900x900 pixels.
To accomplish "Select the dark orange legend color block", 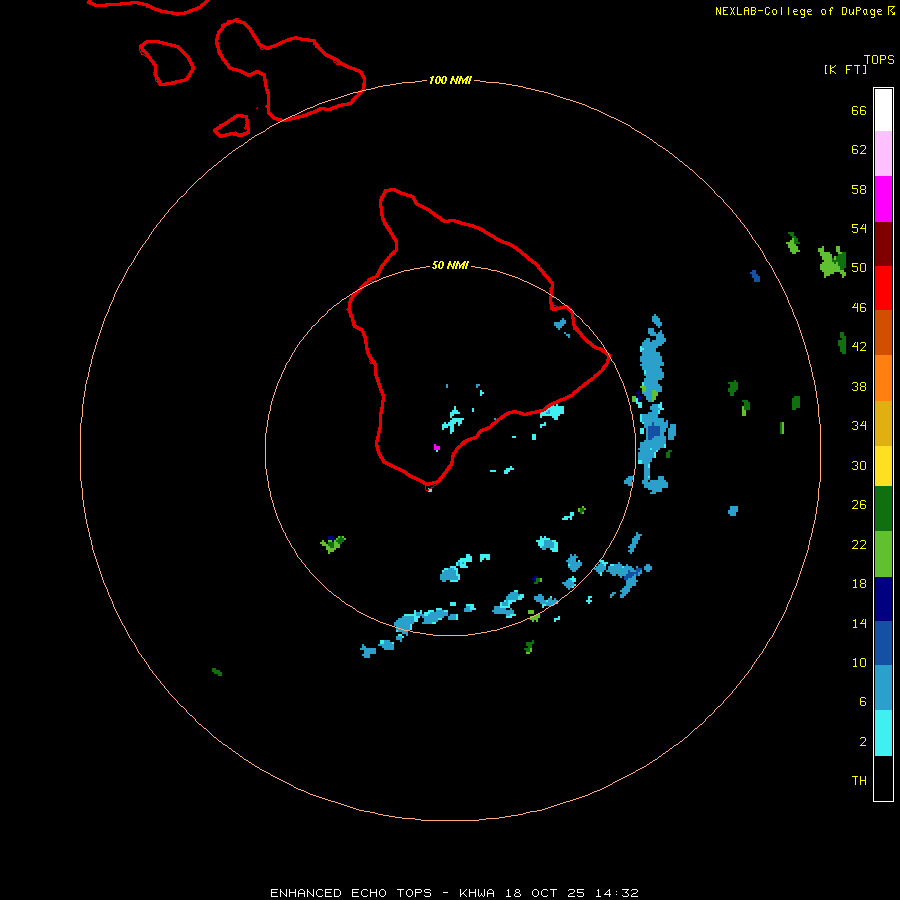I will [883, 332].
